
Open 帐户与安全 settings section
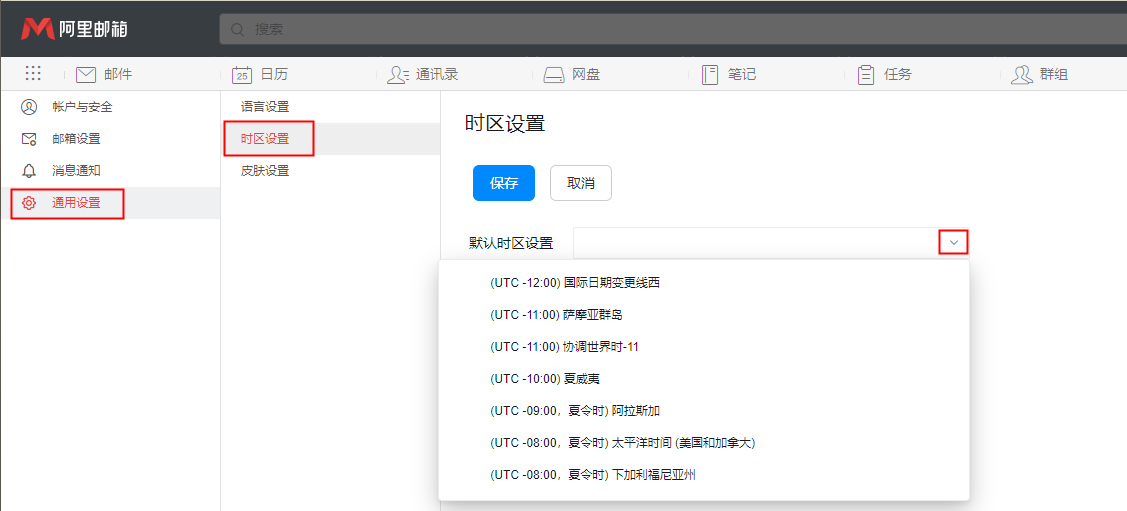coord(82,107)
